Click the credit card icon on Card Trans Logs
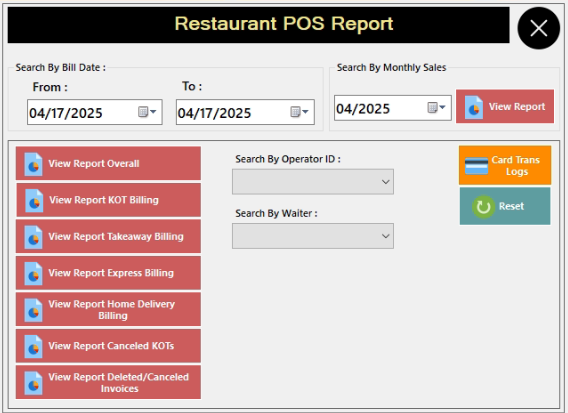Image resolution: width=568 pixels, height=413 pixels. 476,166
